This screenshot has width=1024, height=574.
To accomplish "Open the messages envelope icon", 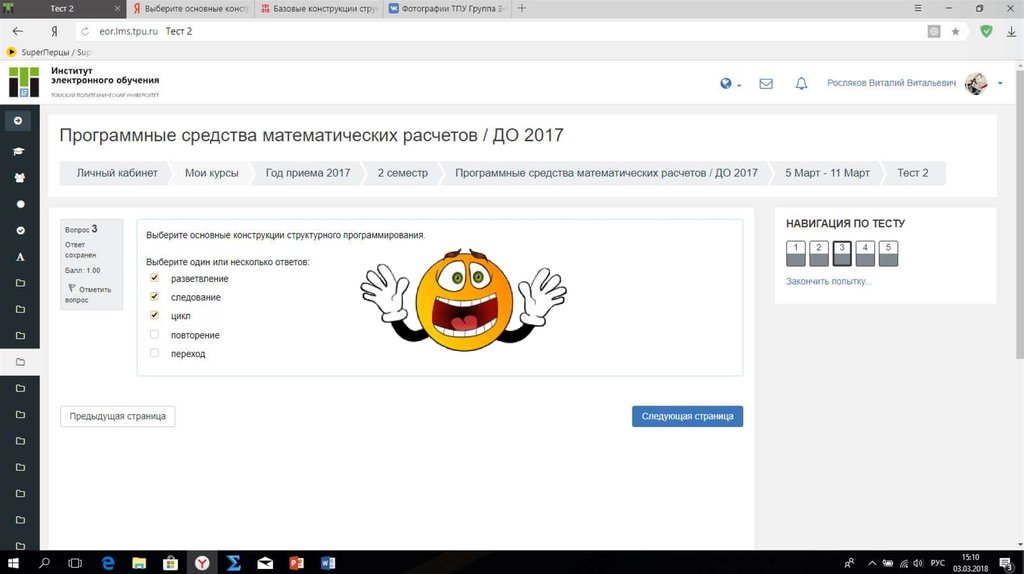I will click(x=766, y=84).
